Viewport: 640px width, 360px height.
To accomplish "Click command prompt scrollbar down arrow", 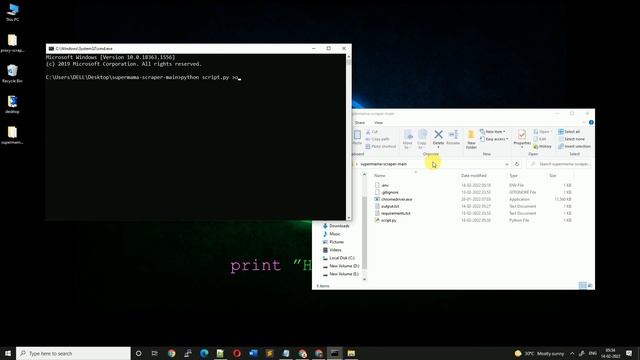I will [x=349, y=218].
